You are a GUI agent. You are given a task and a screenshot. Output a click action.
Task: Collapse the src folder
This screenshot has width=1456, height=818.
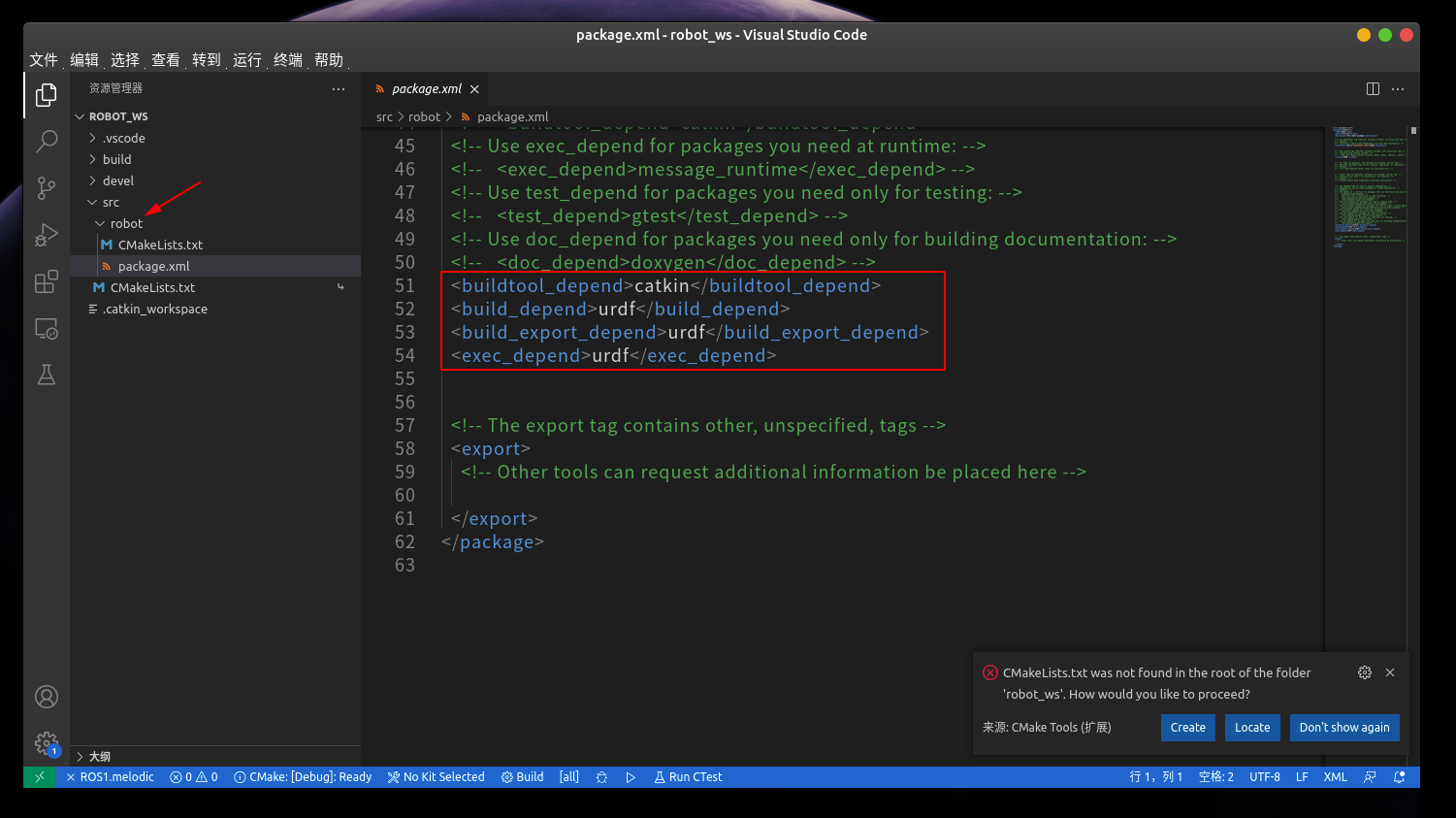[215, 202]
